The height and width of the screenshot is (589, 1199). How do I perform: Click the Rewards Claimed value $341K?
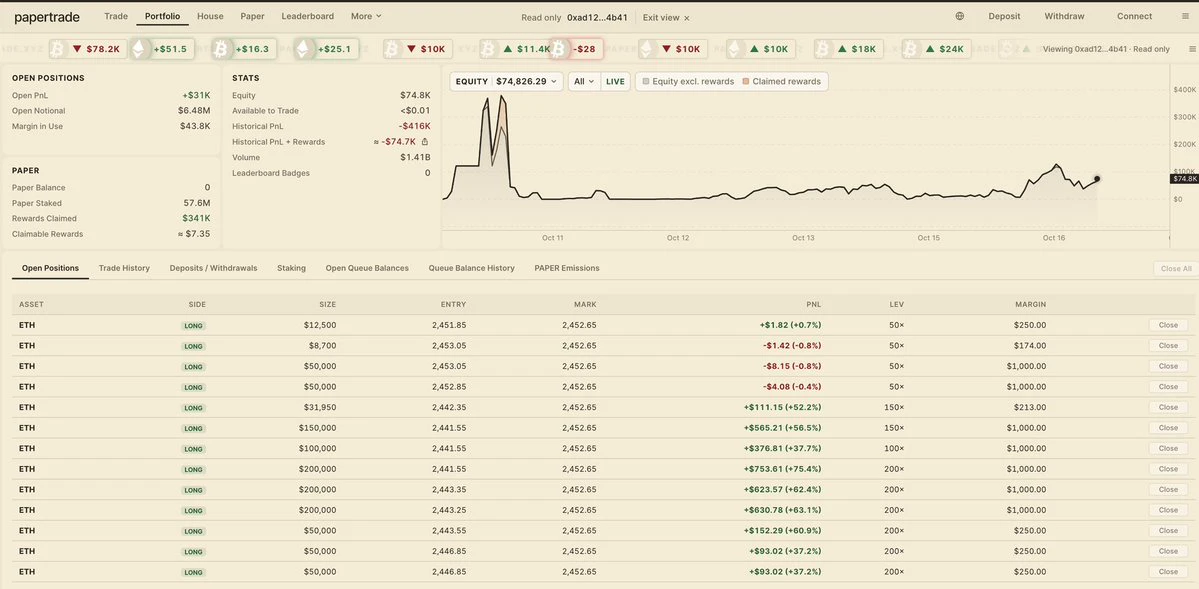click(197, 219)
